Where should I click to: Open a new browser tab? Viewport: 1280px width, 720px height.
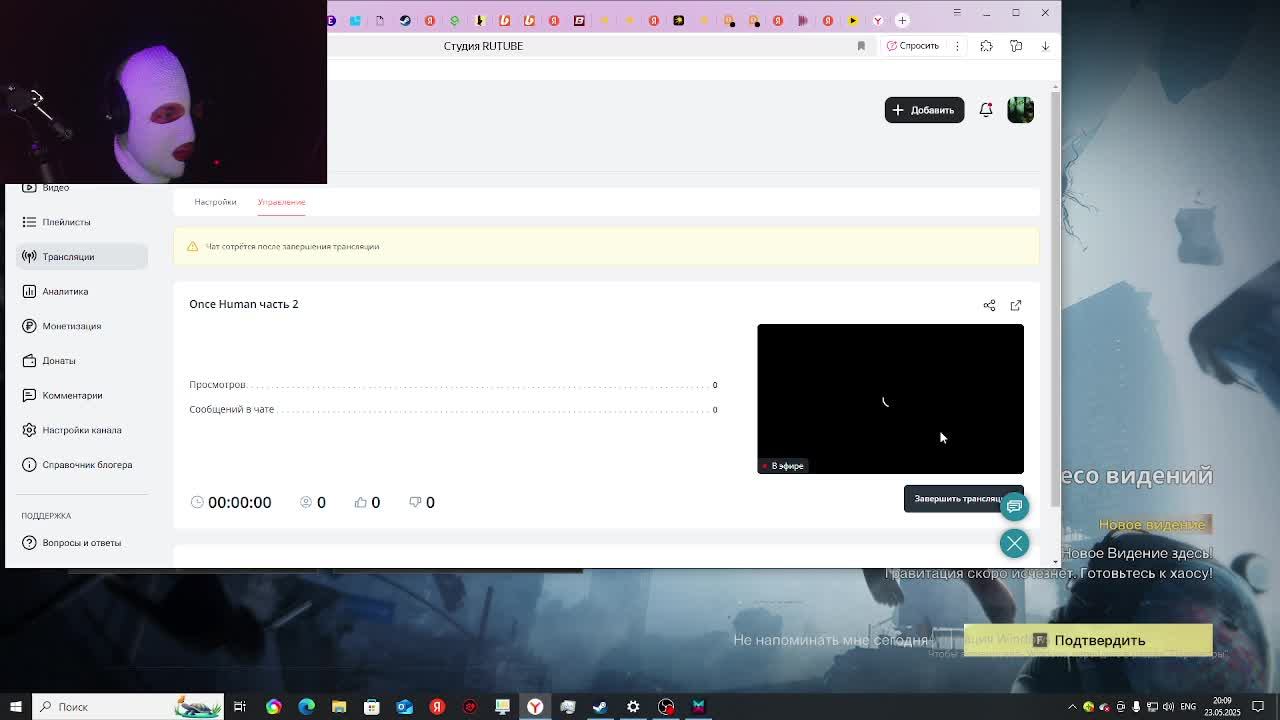click(x=902, y=20)
